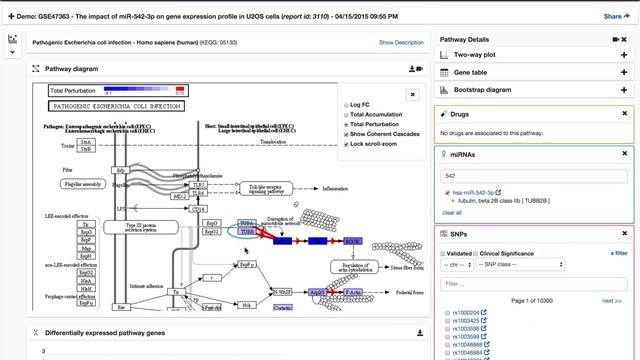640x360 pixels.
Task: Click the plus icon before Demo title
Action: 11,16
